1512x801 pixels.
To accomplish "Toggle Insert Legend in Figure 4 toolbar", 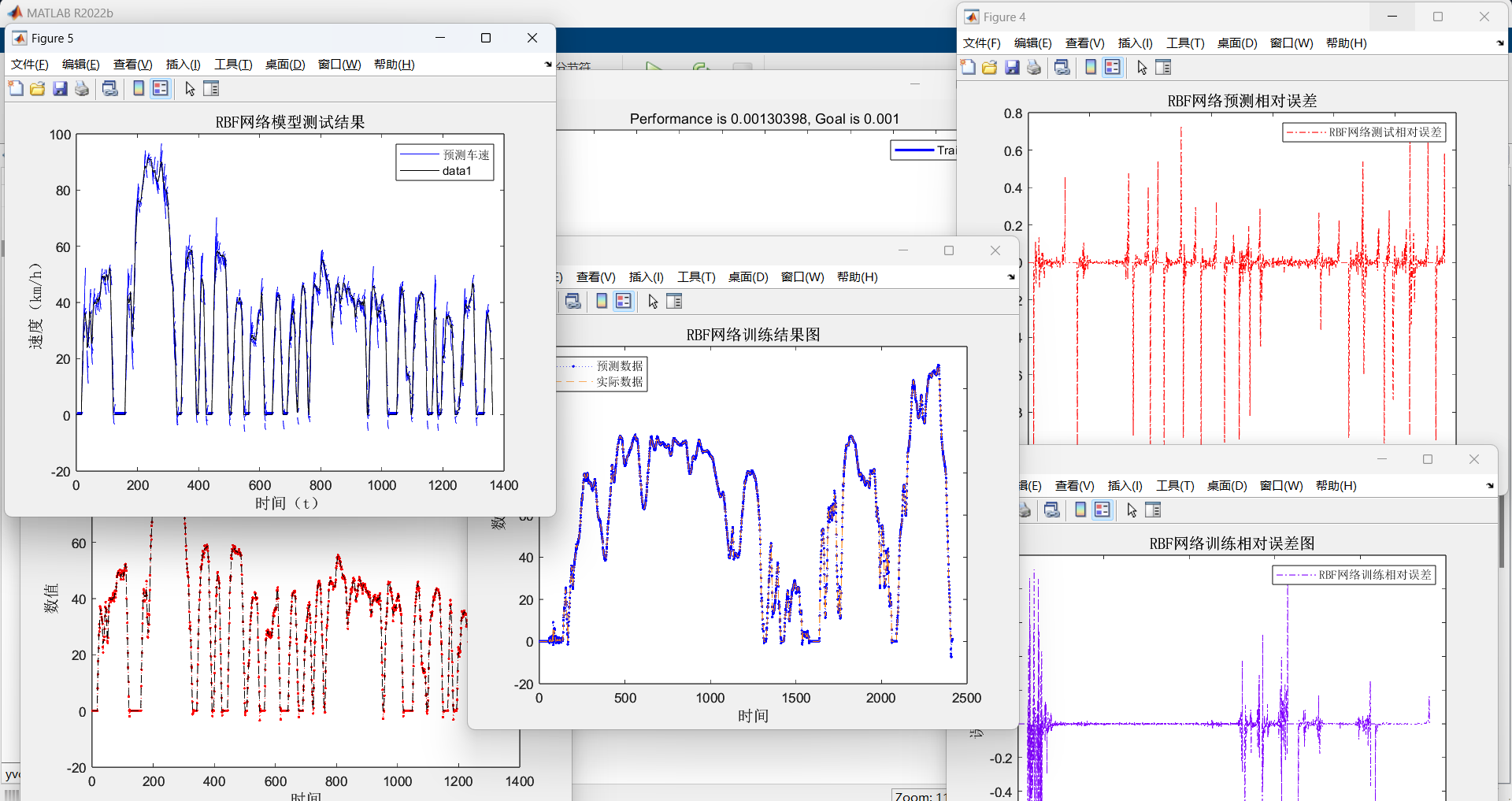I will click(x=1112, y=68).
